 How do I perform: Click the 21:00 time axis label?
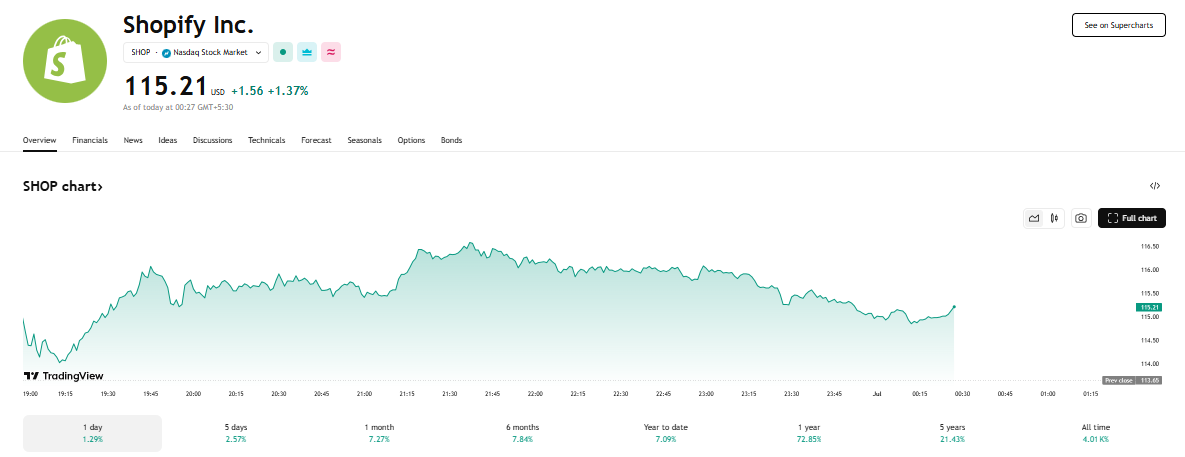[x=364, y=394]
